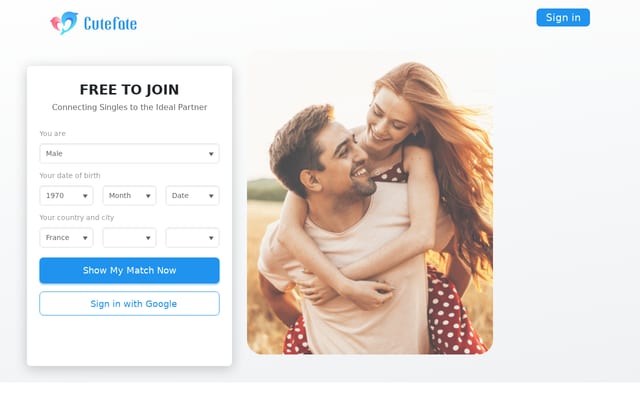
Task: Click the Show My Match Now button
Action: [129, 271]
